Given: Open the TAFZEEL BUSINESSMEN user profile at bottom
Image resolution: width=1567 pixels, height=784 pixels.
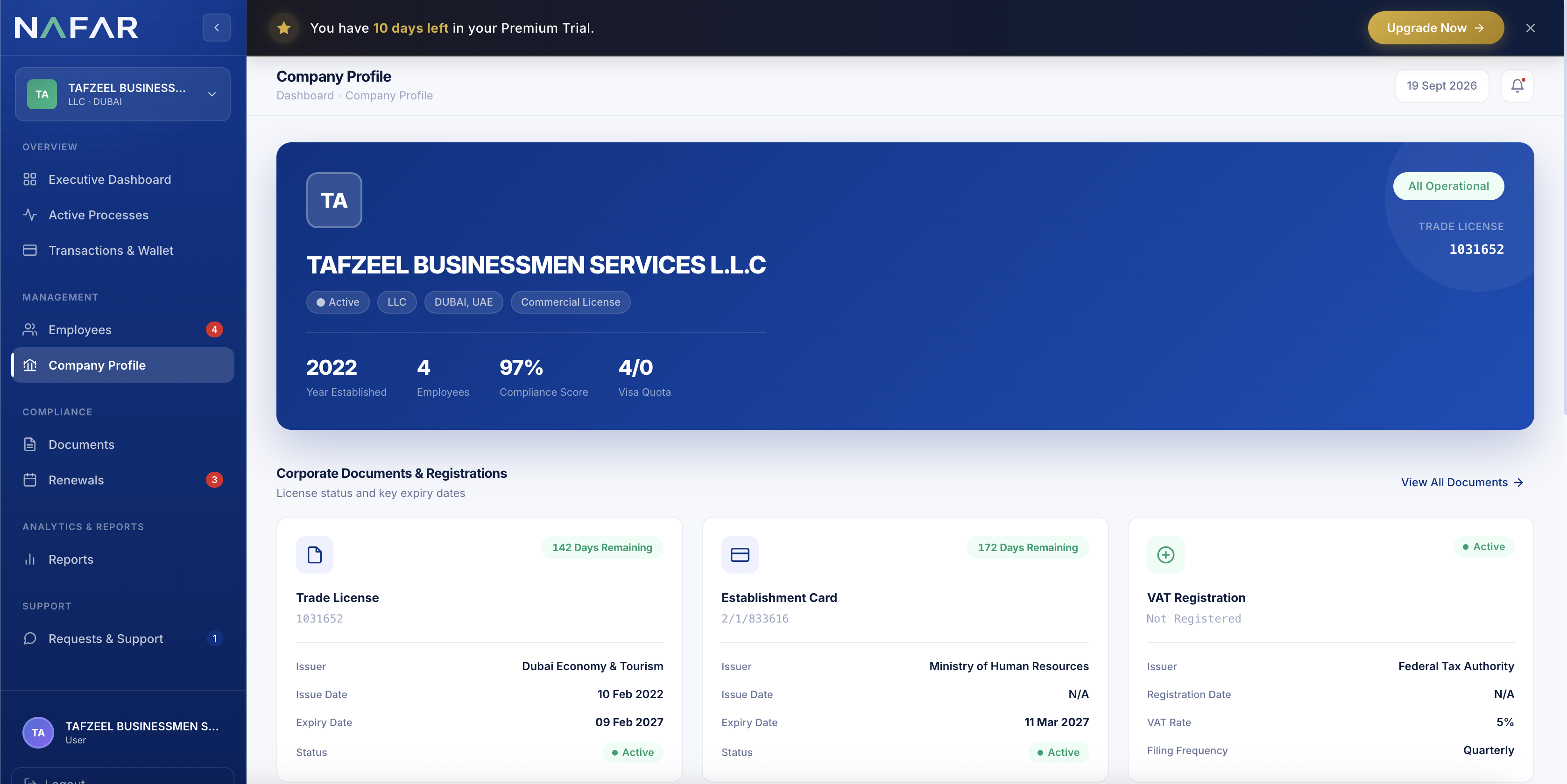Looking at the screenshot, I should coord(123,732).
